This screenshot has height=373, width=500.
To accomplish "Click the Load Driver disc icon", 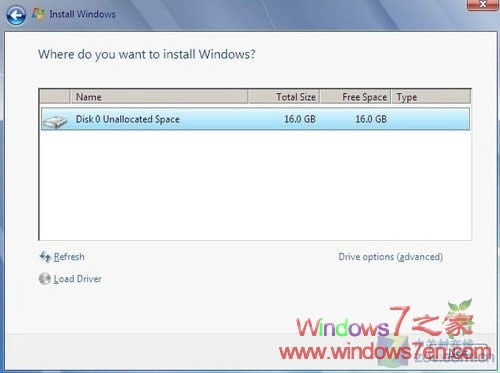I will pyautogui.click(x=45, y=279).
